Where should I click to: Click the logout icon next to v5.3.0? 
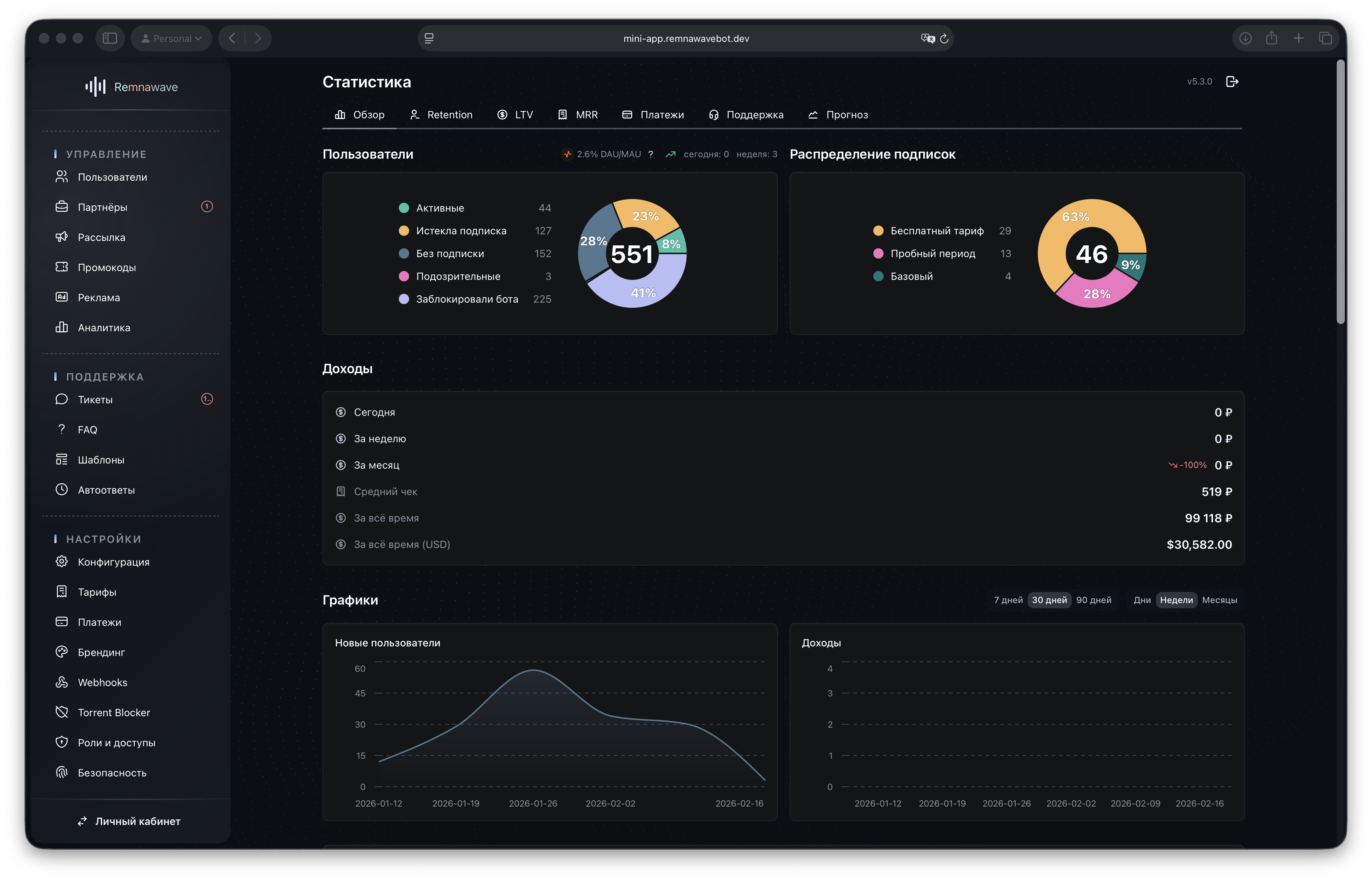pyautogui.click(x=1232, y=82)
